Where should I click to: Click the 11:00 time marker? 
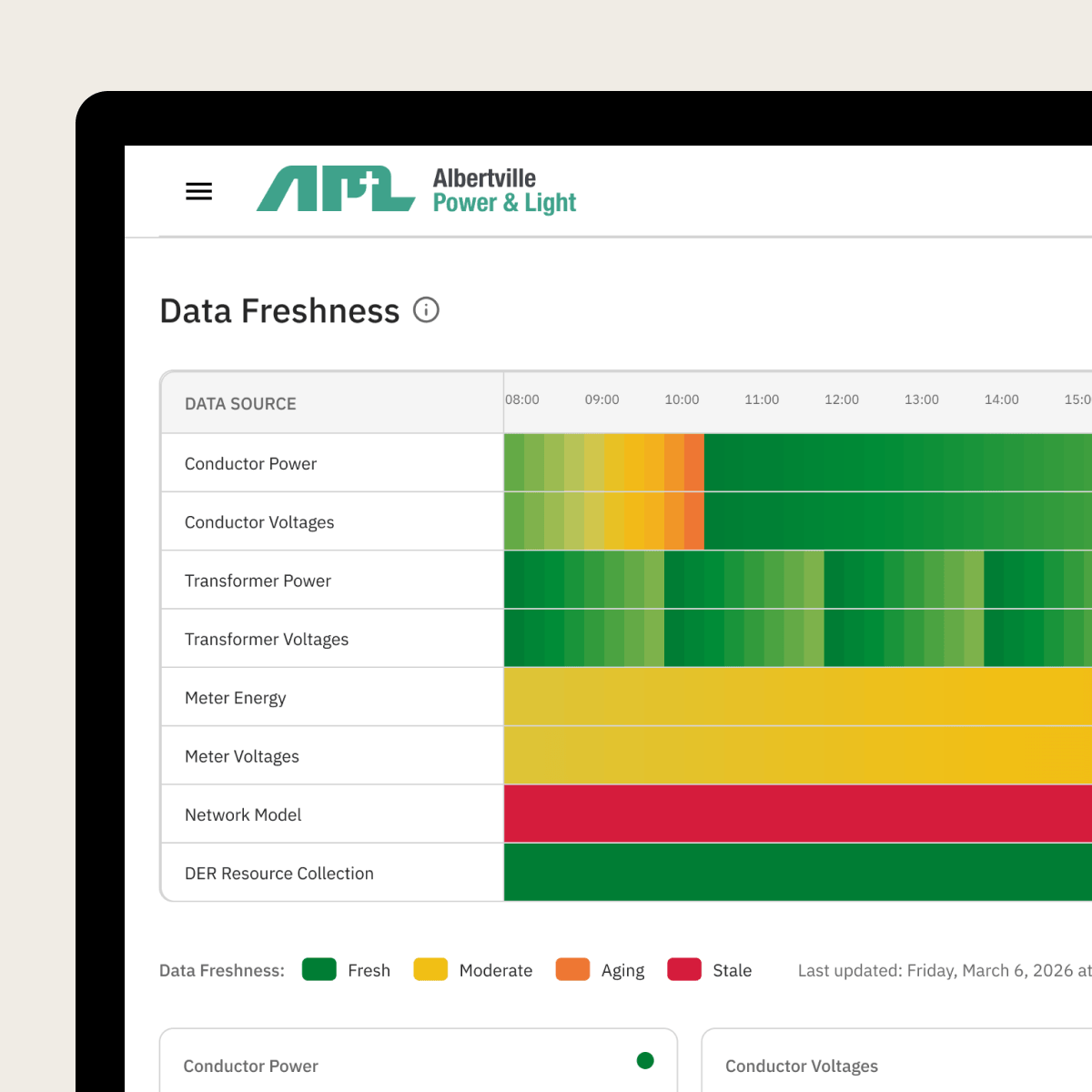762,399
